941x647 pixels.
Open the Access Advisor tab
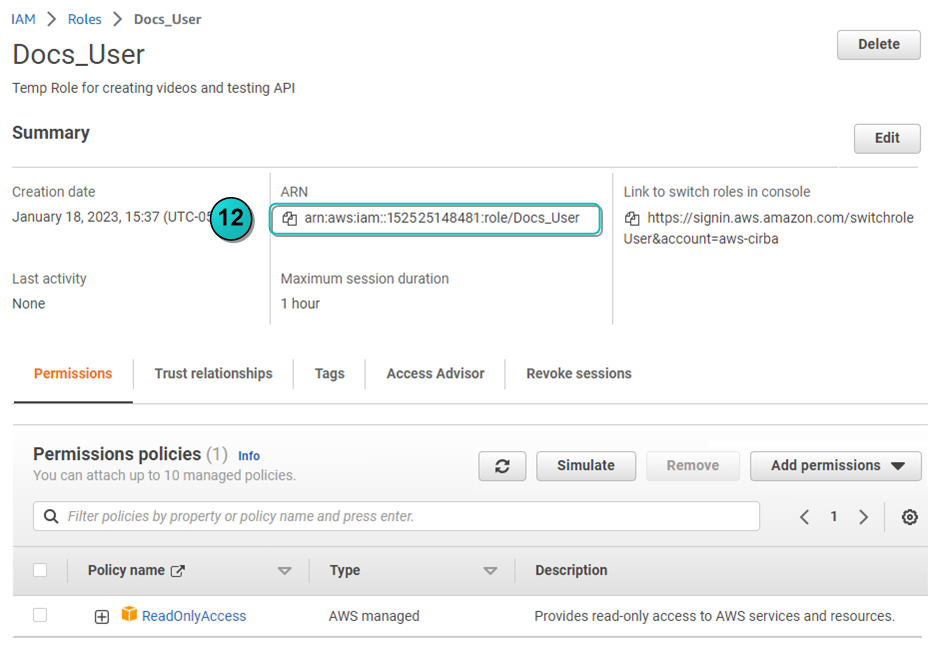[435, 373]
